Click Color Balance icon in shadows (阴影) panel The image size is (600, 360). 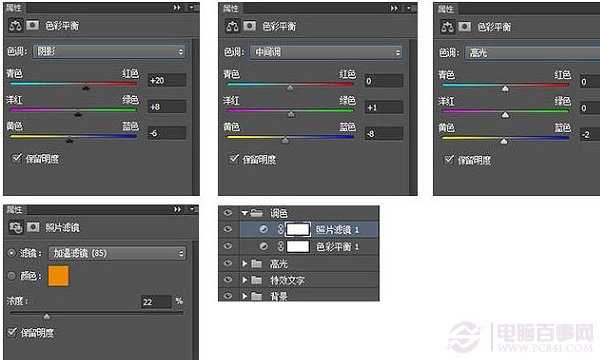click(16, 26)
